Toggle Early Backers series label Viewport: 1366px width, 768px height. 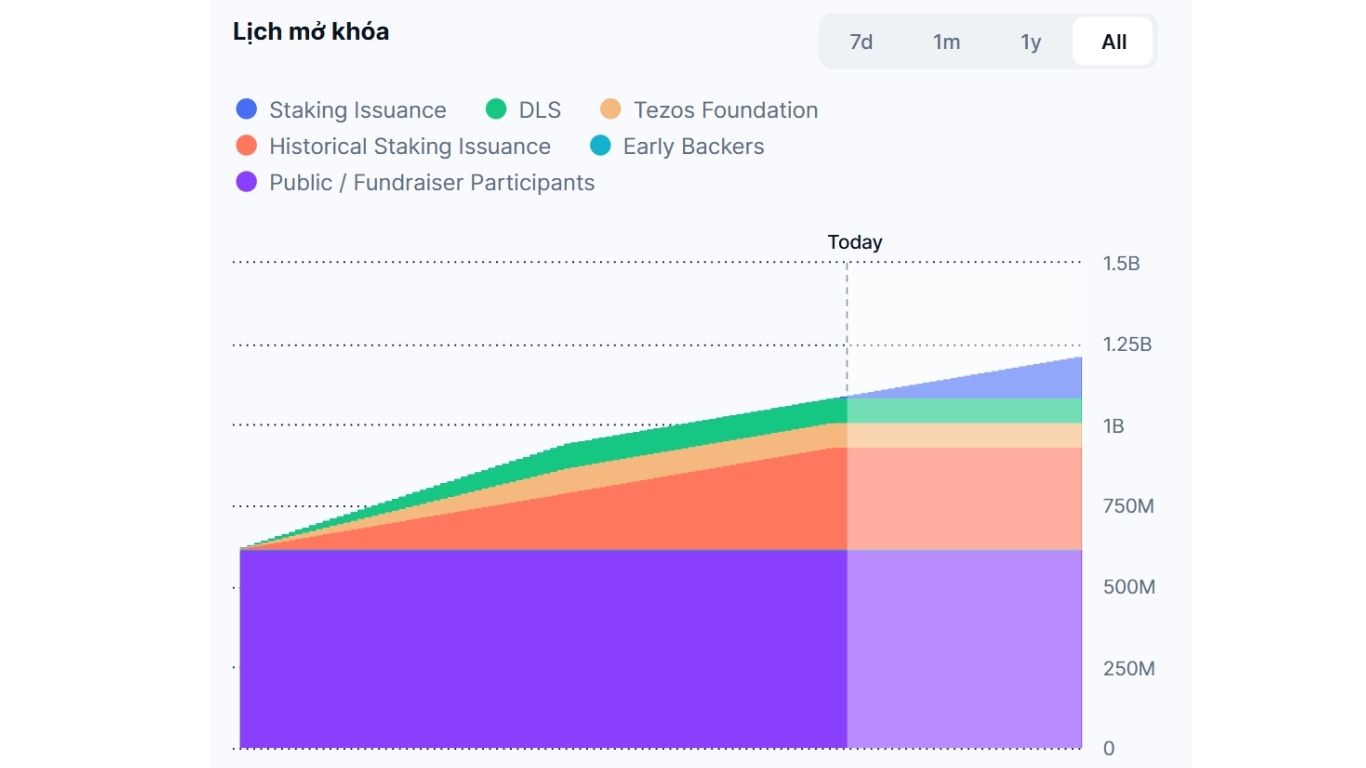[x=693, y=146]
